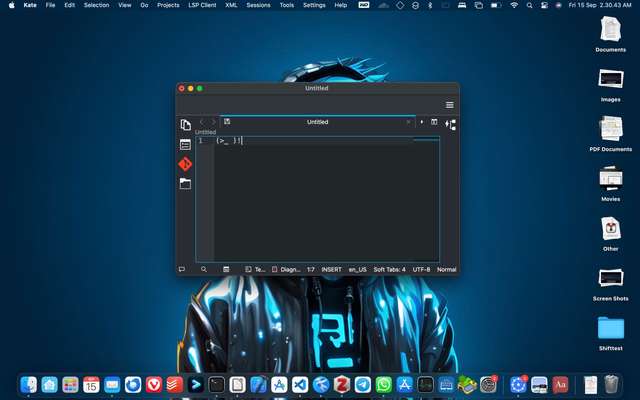Image resolution: width=640 pixels, height=400 pixels.
Task: Open the Documents sidebar panel icon
Action: click(185, 124)
